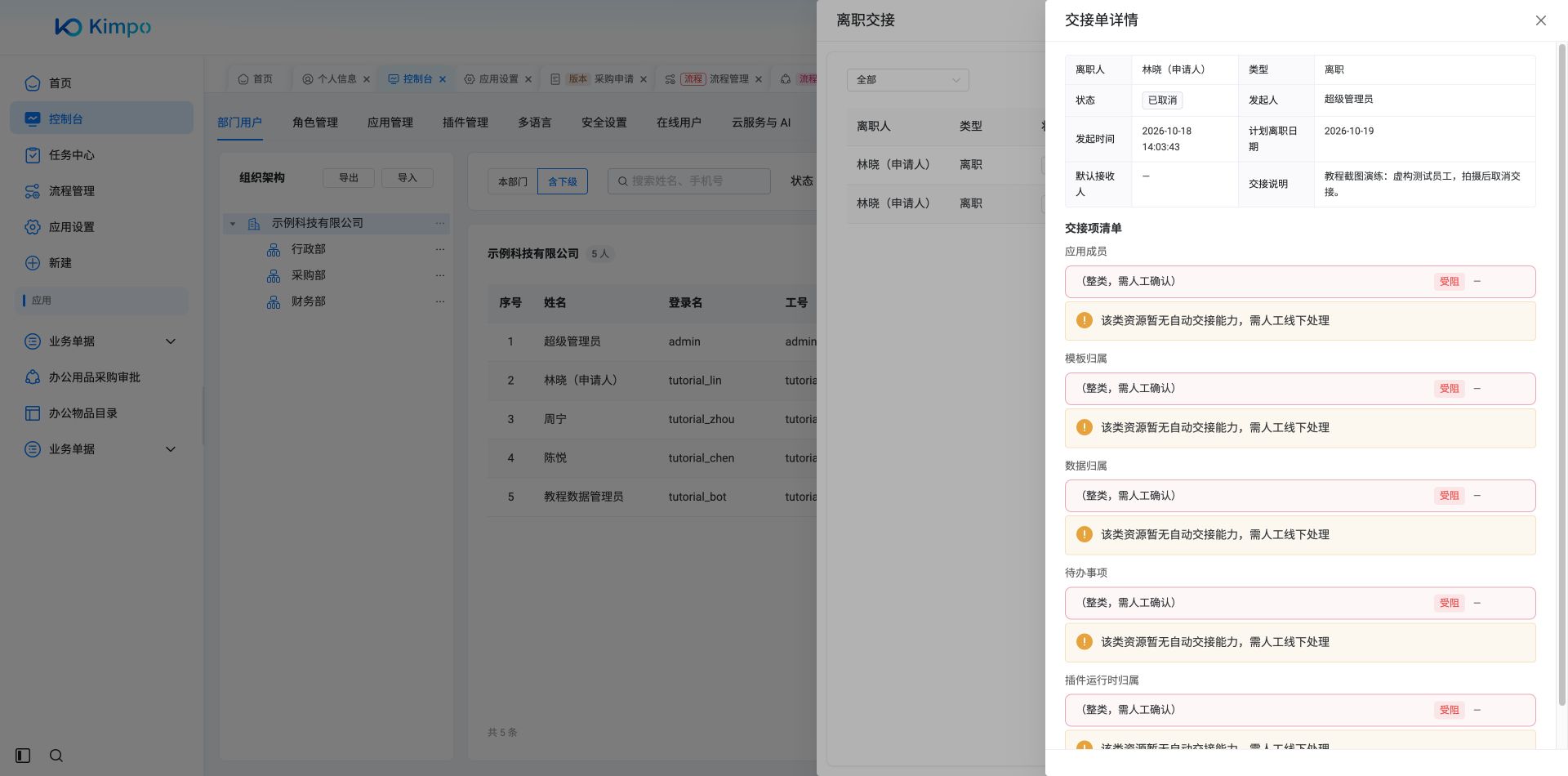Open 办公用品采购审批 app icon
This screenshot has height=776, width=1568.
click(33, 377)
